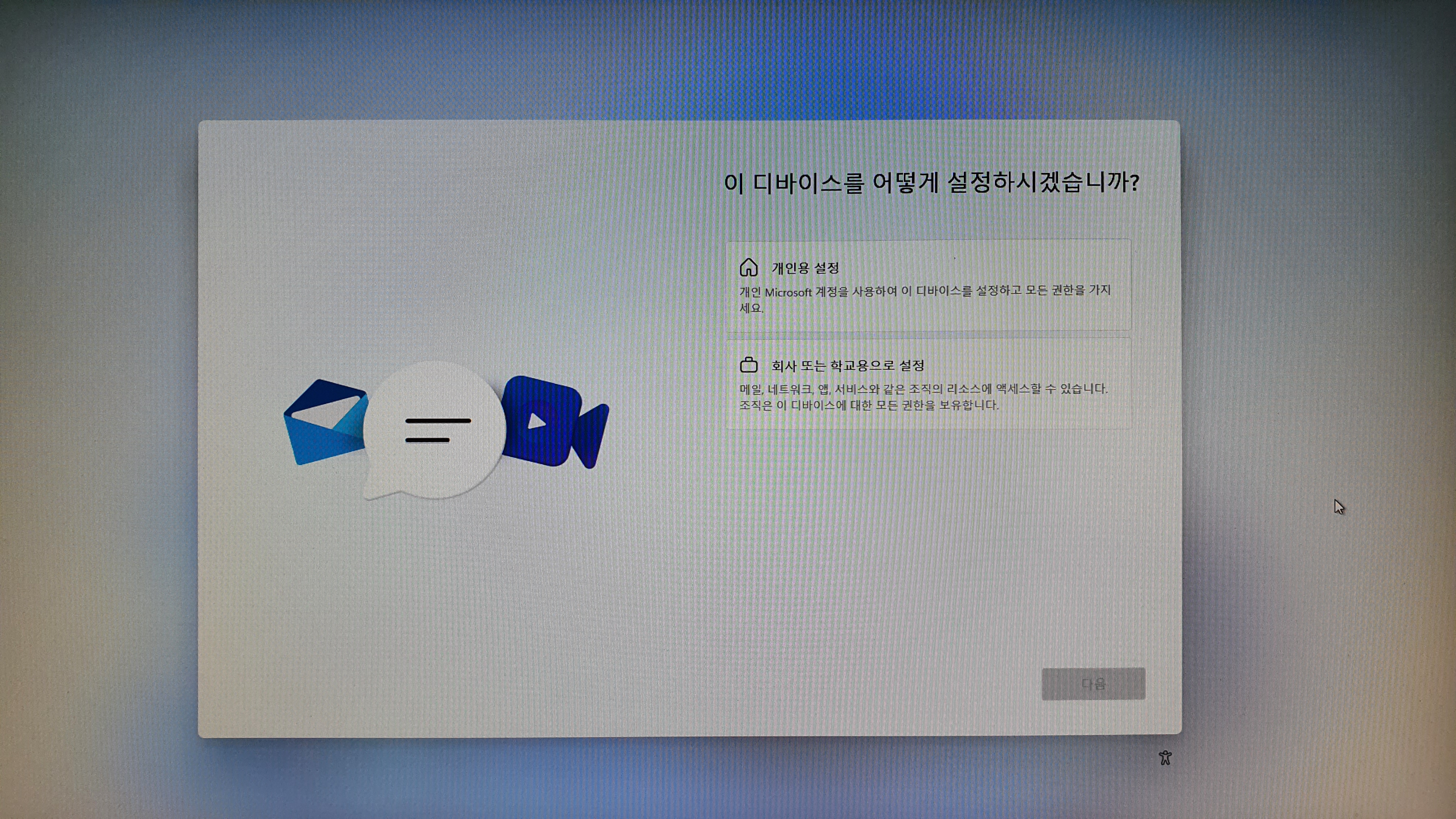Image resolution: width=1456 pixels, height=819 pixels.
Task: Click the heading 이 디바이스를 어떻게 설정하시겠습니까?
Action: 931,183
